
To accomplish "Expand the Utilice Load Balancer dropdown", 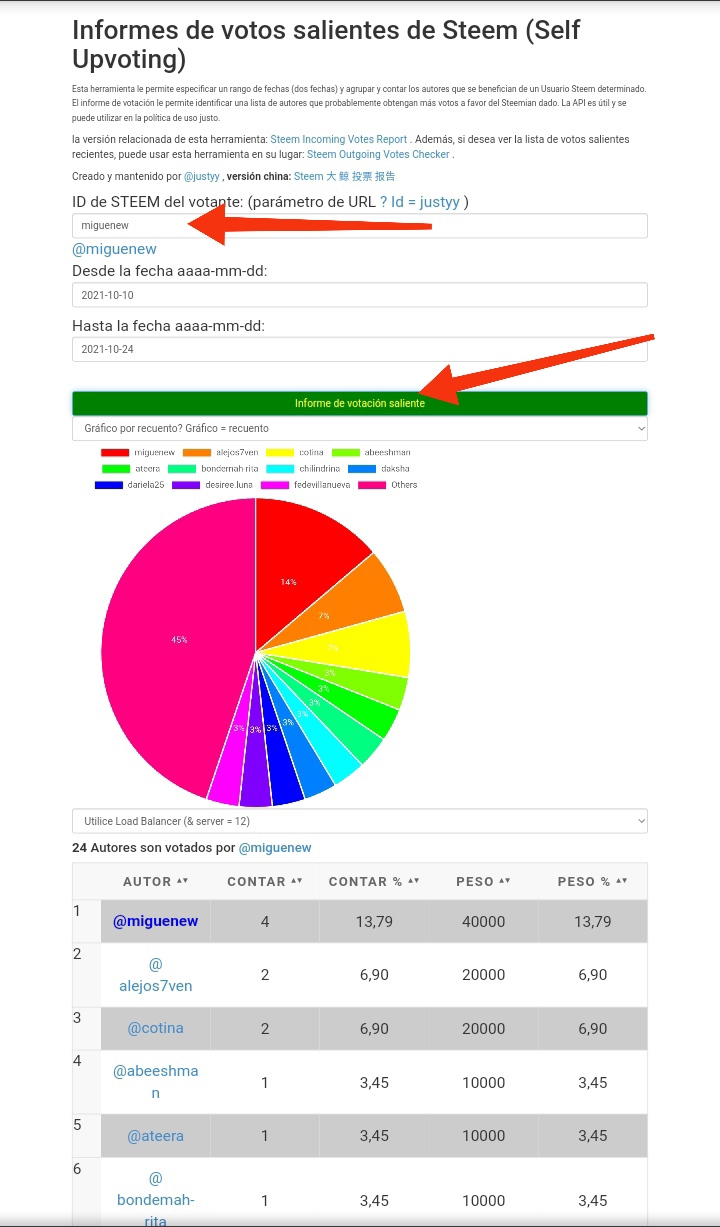I will pyautogui.click(x=360, y=821).
